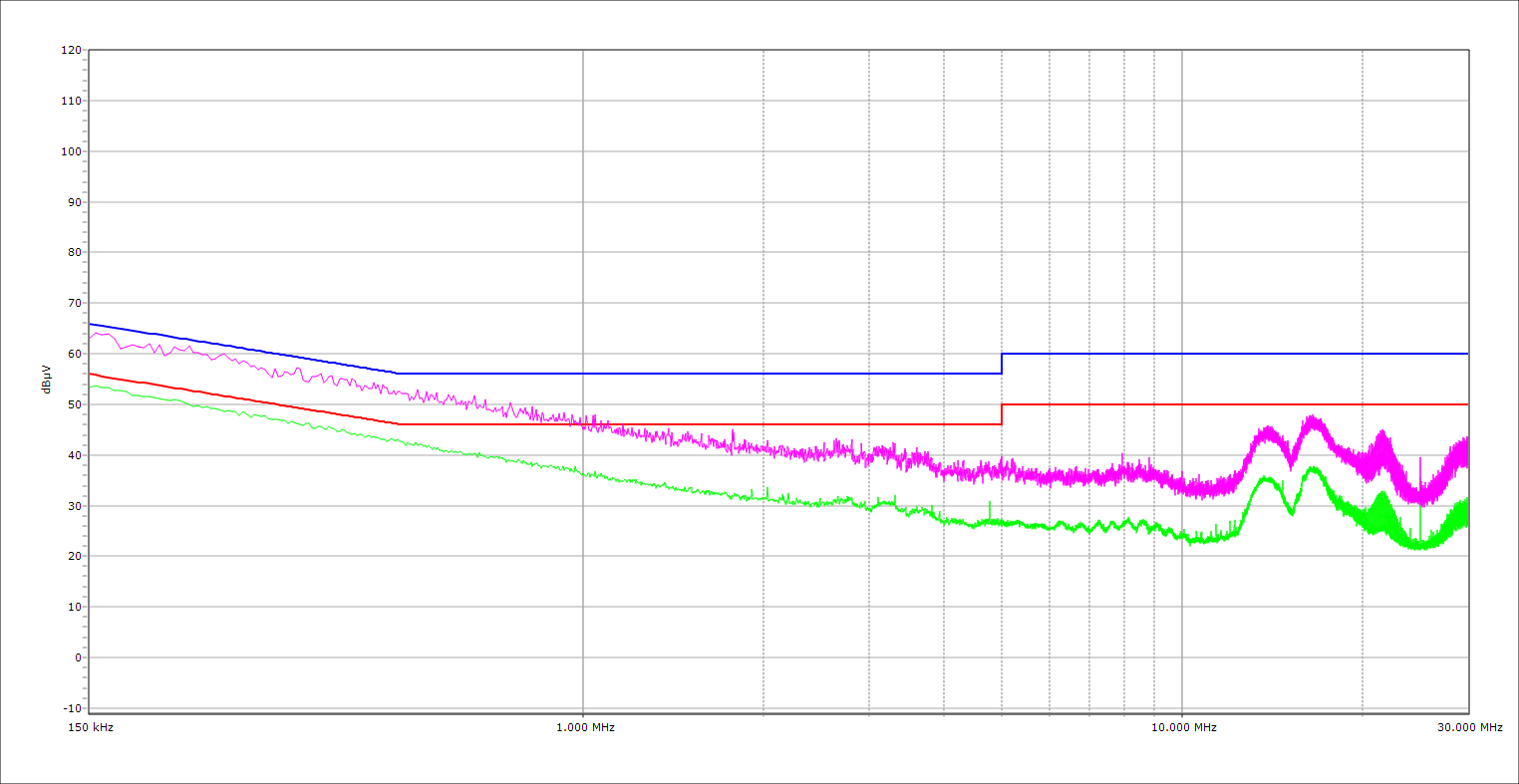Viewport: 1519px width, 784px height.
Task: Click the highest magenta trace peak above 10 MHz
Action: pos(1312,419)
